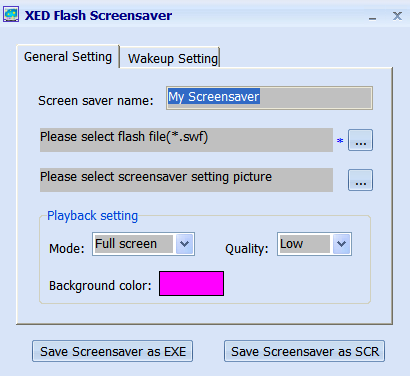Switch to the General Setting tab
Viewport: 410px width, 376px height.
coord(68,57)
